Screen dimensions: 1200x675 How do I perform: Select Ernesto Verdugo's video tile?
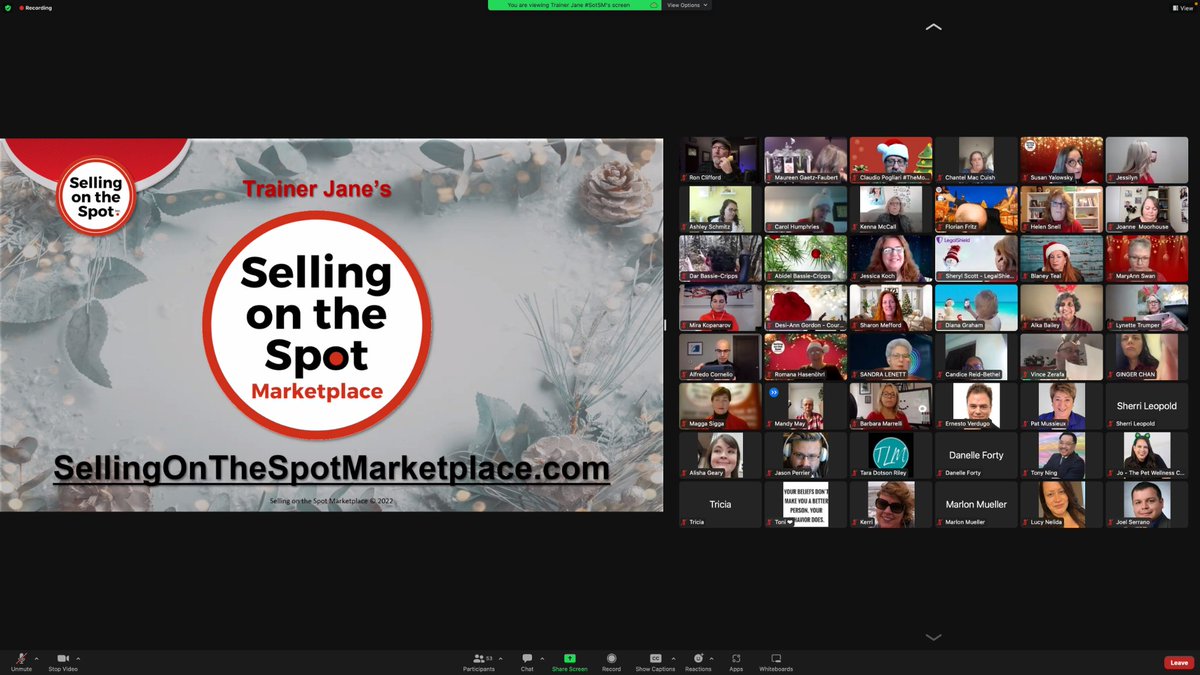[977, 406]
